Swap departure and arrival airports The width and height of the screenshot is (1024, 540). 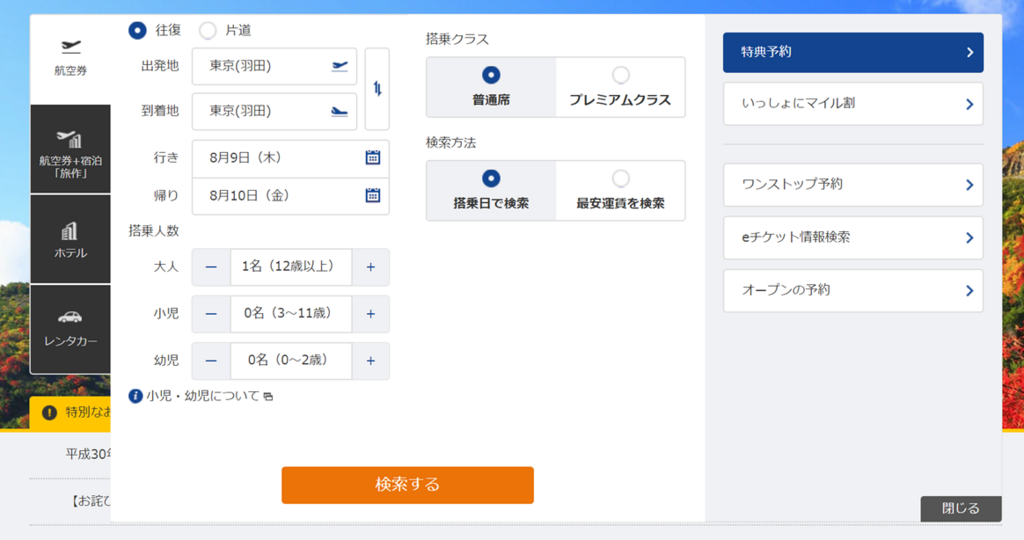point(377,89)
